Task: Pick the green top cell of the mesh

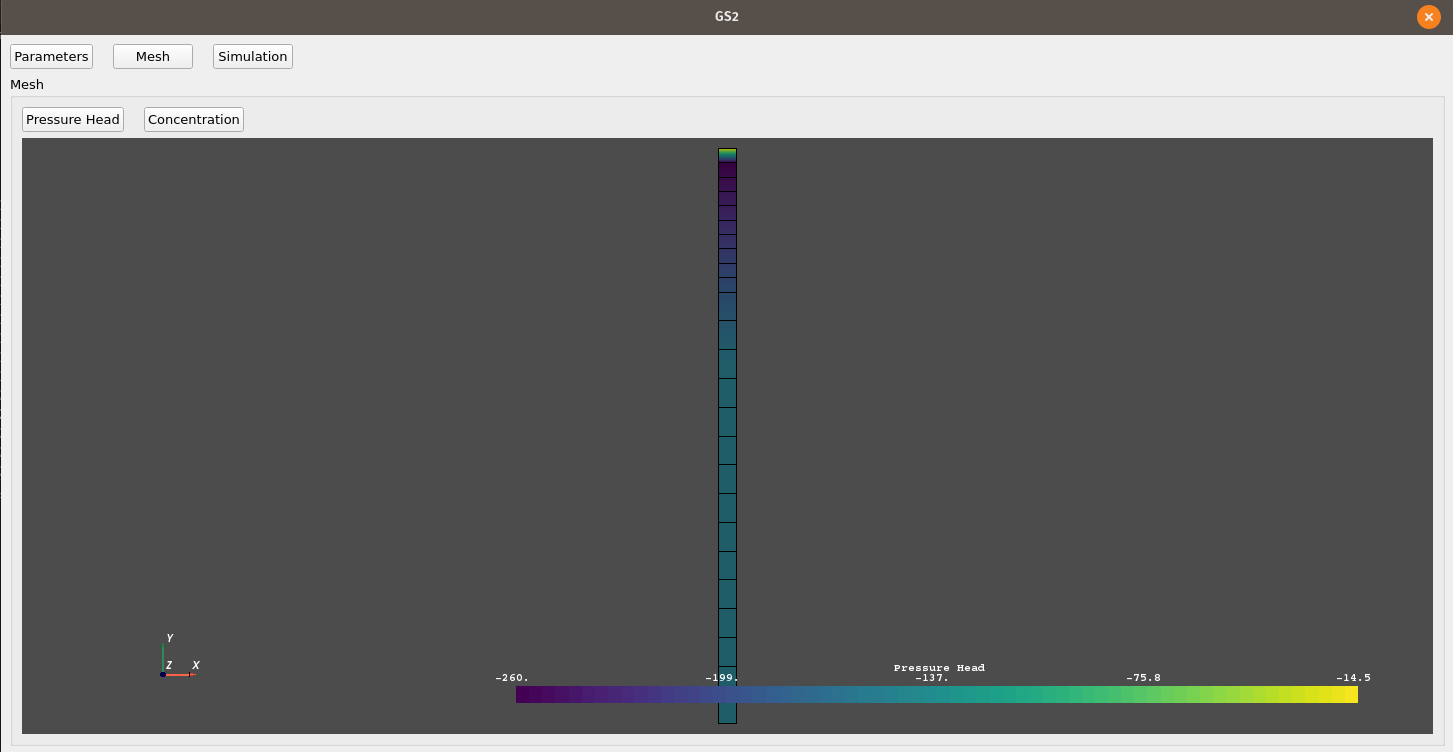Action: tap(727, 154)
